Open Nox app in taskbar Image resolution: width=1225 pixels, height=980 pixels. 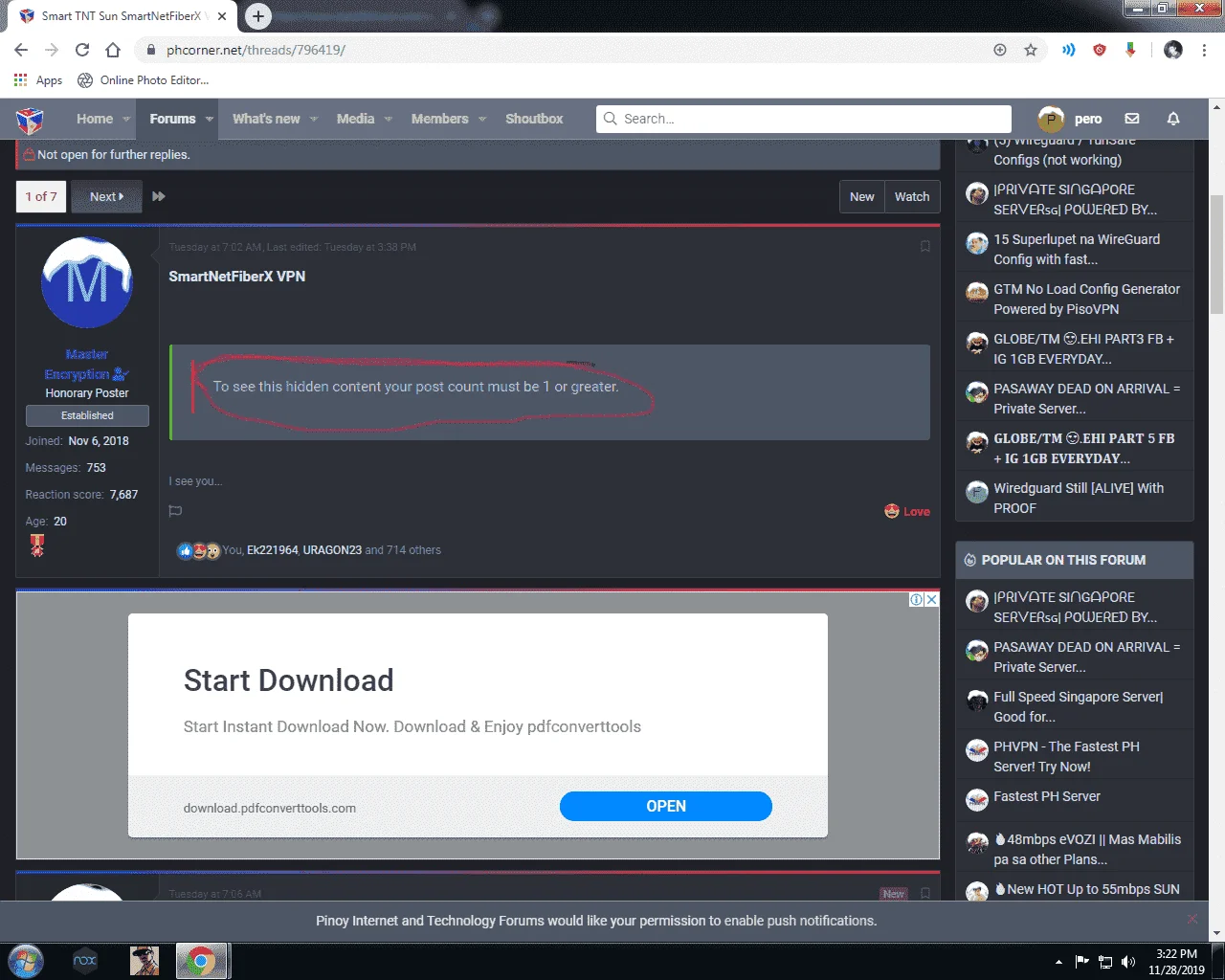85,961
